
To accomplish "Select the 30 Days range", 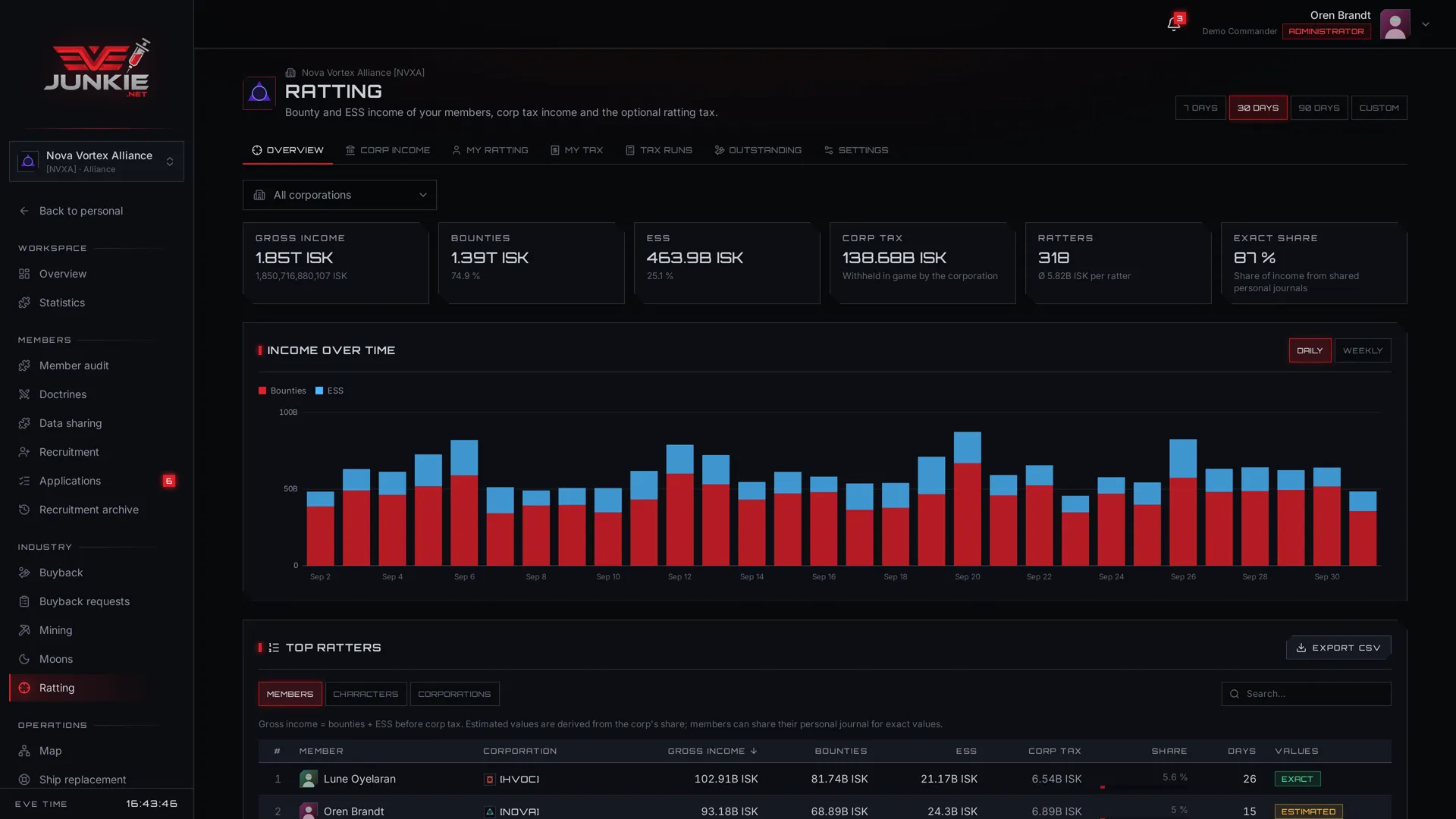I will (x=1258, y=108).
